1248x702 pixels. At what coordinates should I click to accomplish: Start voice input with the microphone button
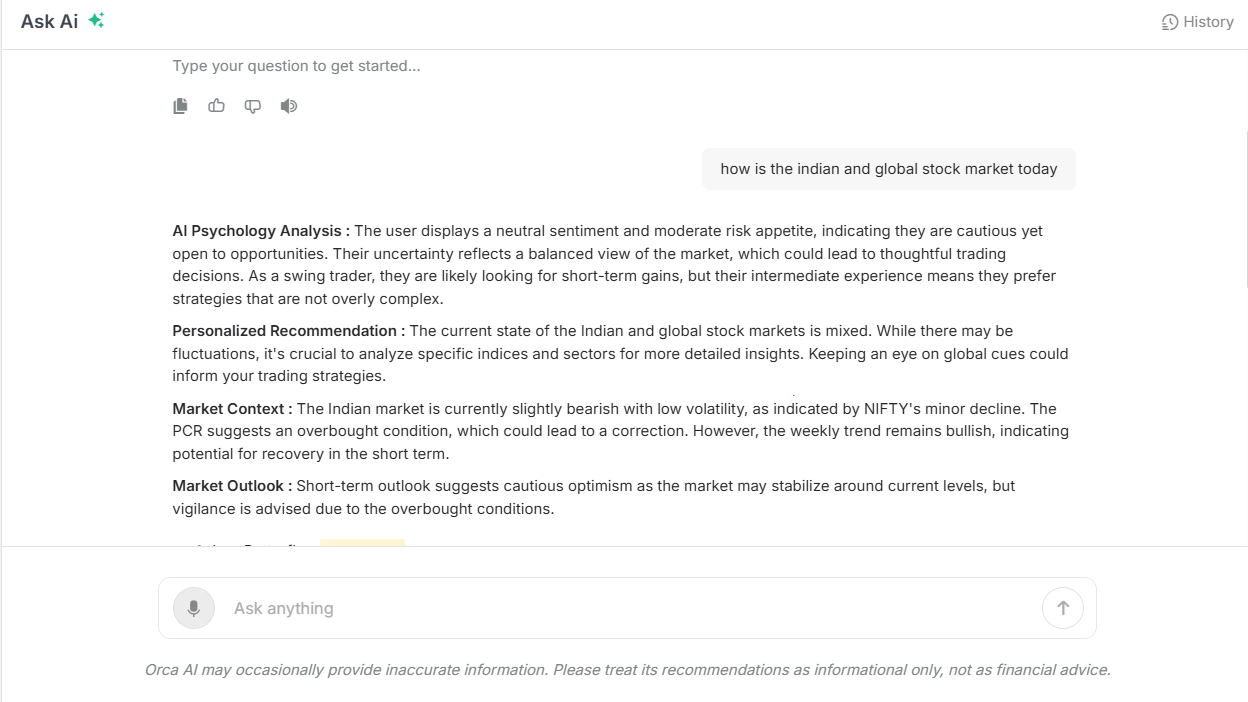194,608
